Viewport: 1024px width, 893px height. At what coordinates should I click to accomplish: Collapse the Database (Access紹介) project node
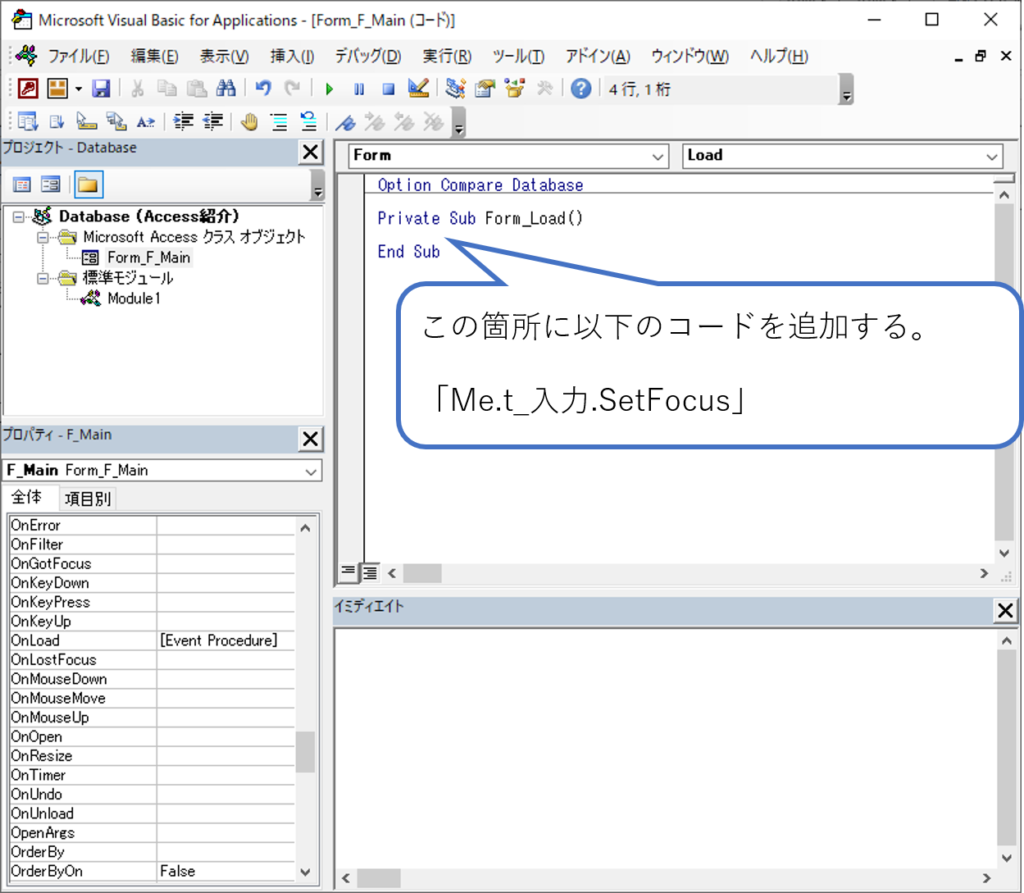click(x=19, y=216)
